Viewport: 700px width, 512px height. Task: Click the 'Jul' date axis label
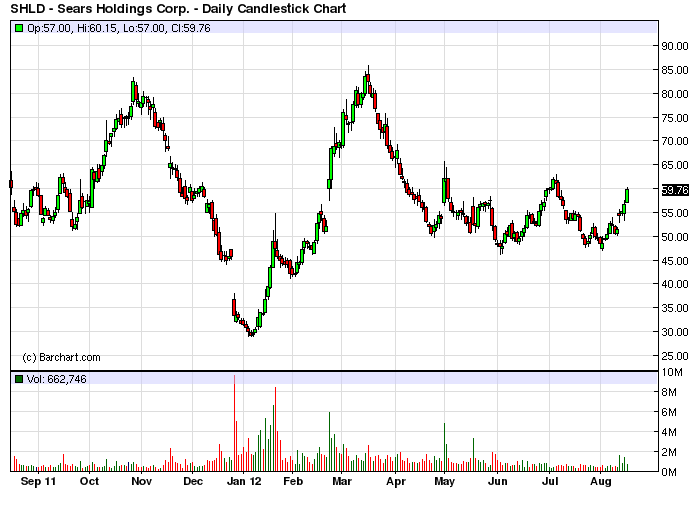550,481
